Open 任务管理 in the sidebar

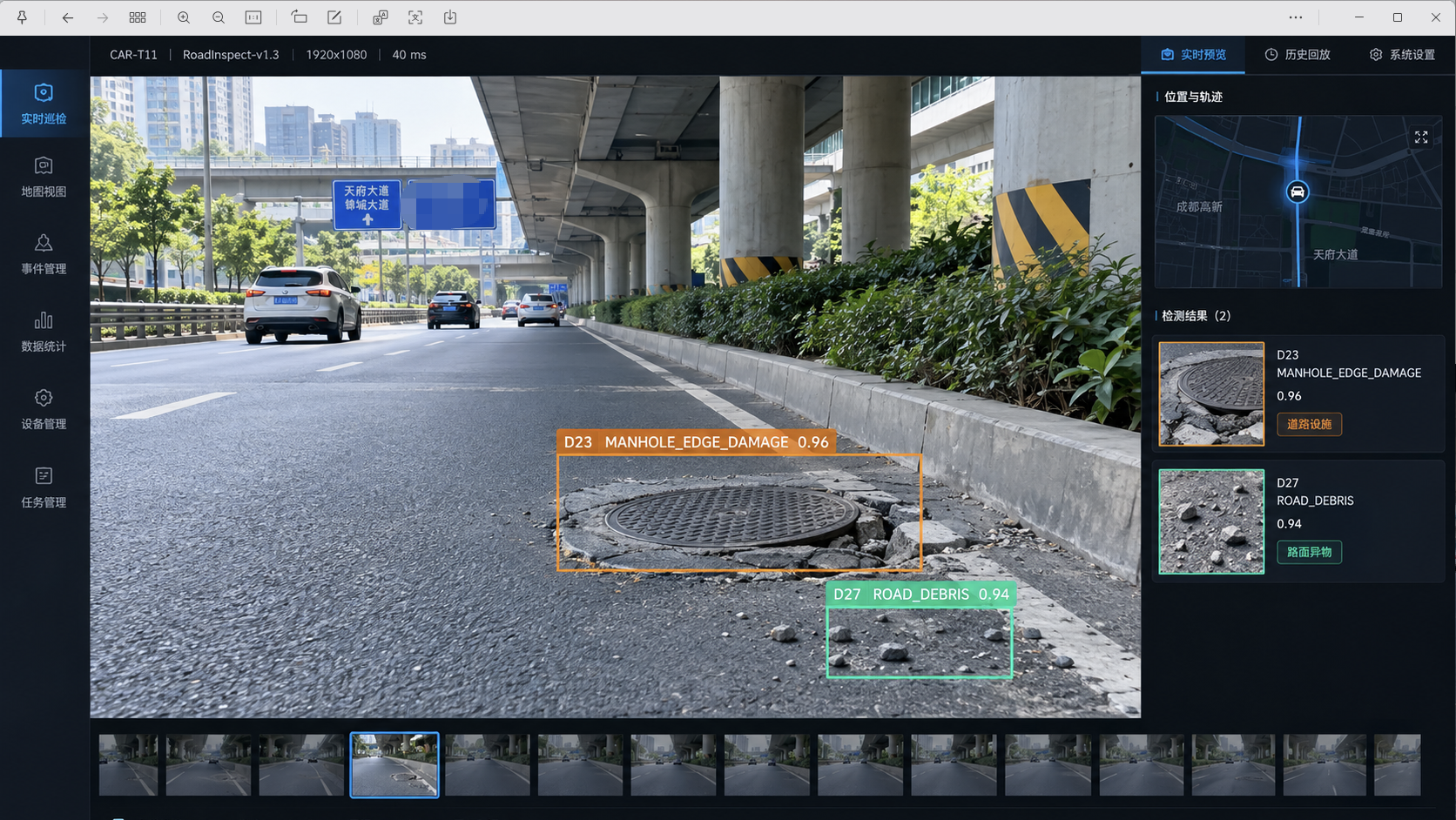[x=44, y=488]
